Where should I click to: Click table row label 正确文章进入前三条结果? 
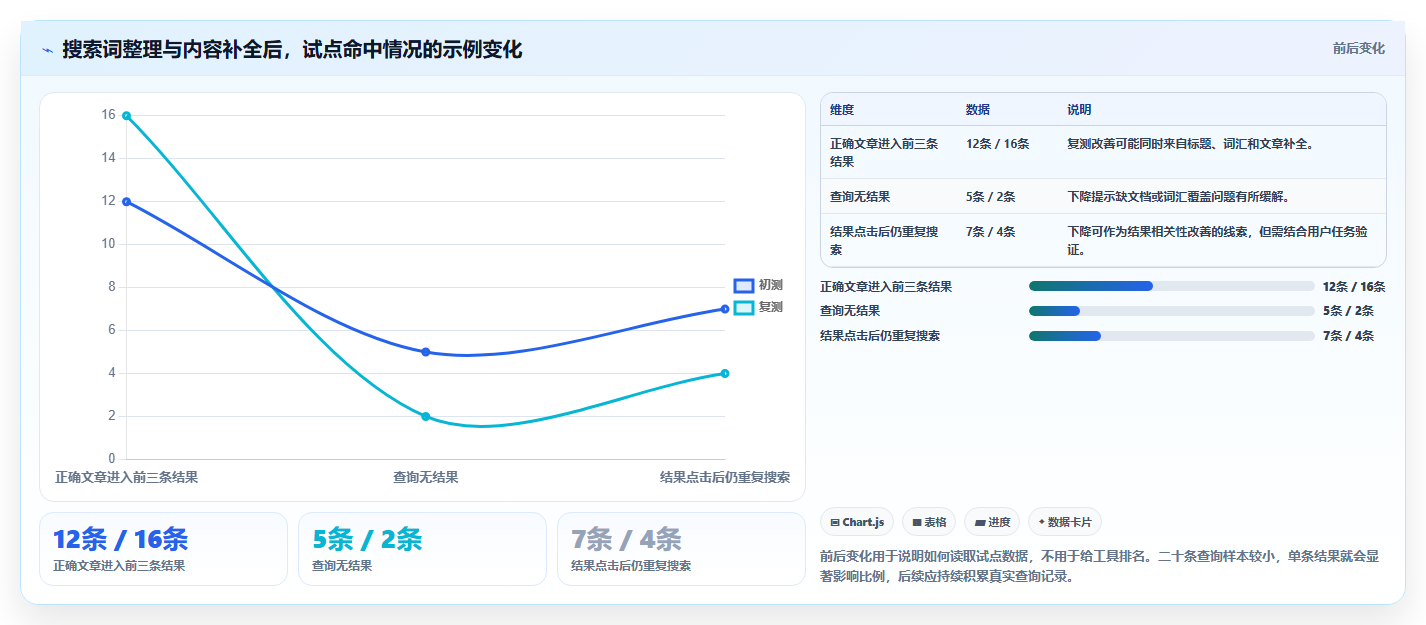click(x=884, y=152)
